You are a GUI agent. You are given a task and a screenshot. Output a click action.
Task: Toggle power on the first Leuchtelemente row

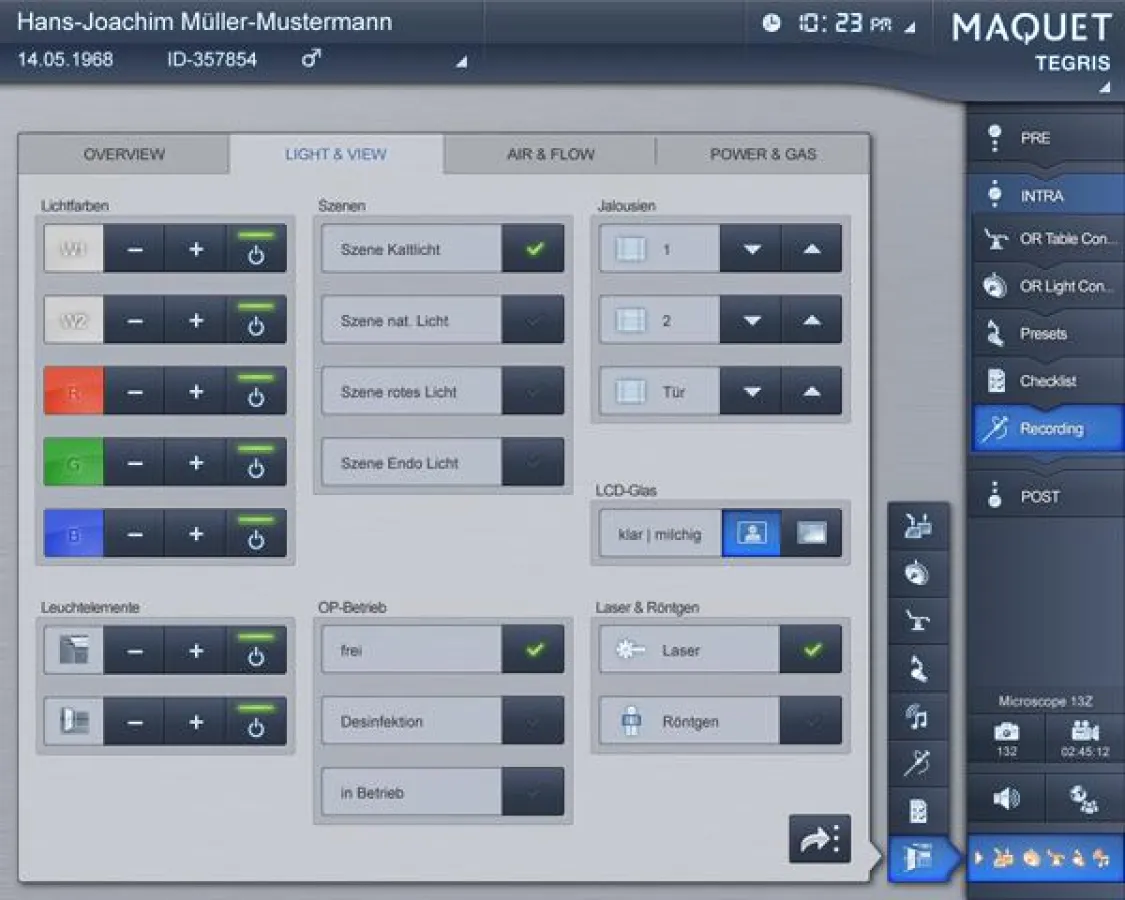coord(257,650)
